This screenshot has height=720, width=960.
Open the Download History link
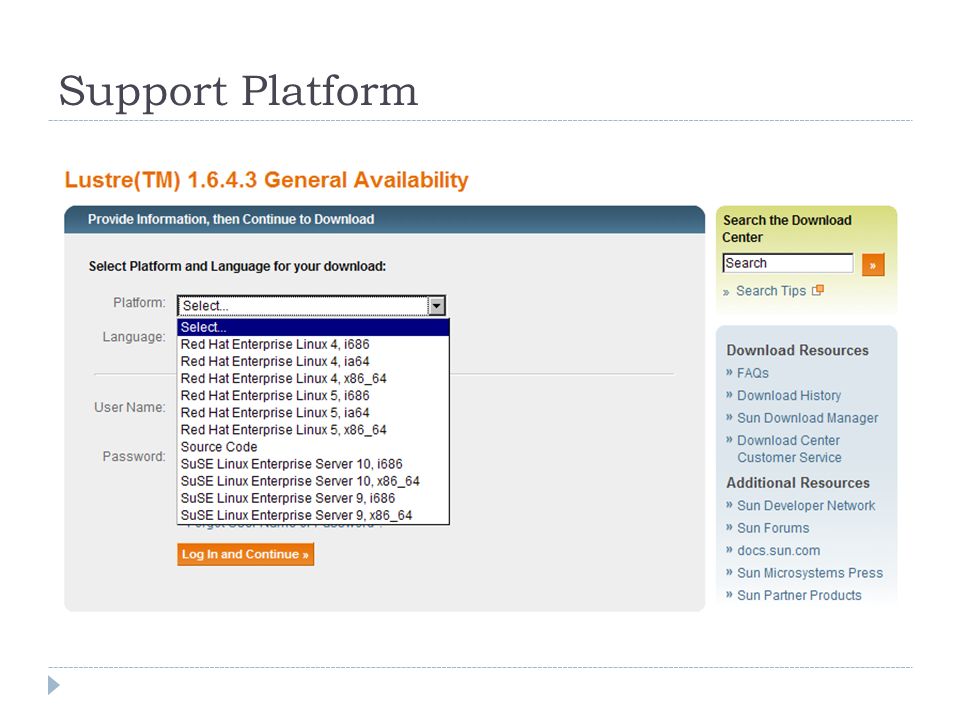[x=789, y=396]
